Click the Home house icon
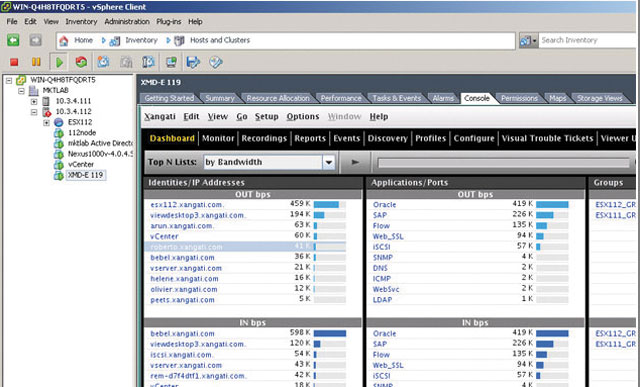640x387 pixels. pos(64,40)
